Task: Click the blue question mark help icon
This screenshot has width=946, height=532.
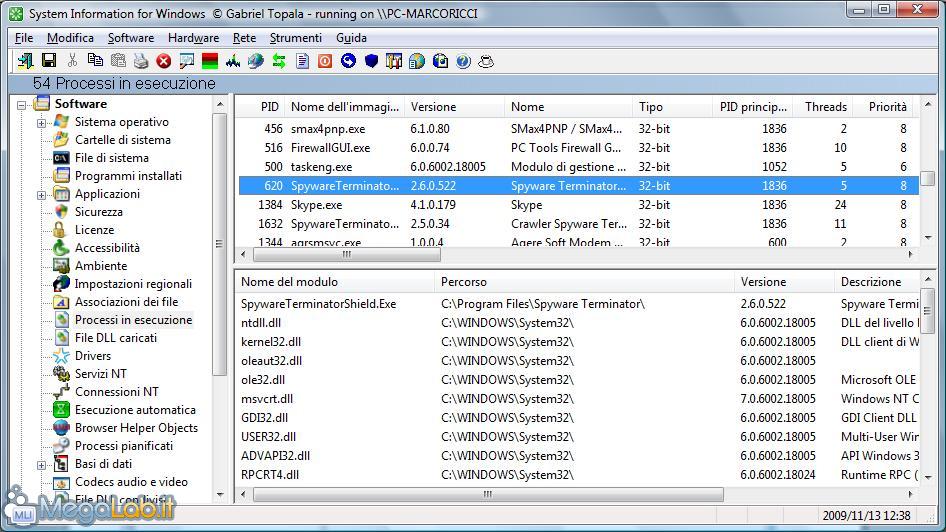Action: (463, 61)
